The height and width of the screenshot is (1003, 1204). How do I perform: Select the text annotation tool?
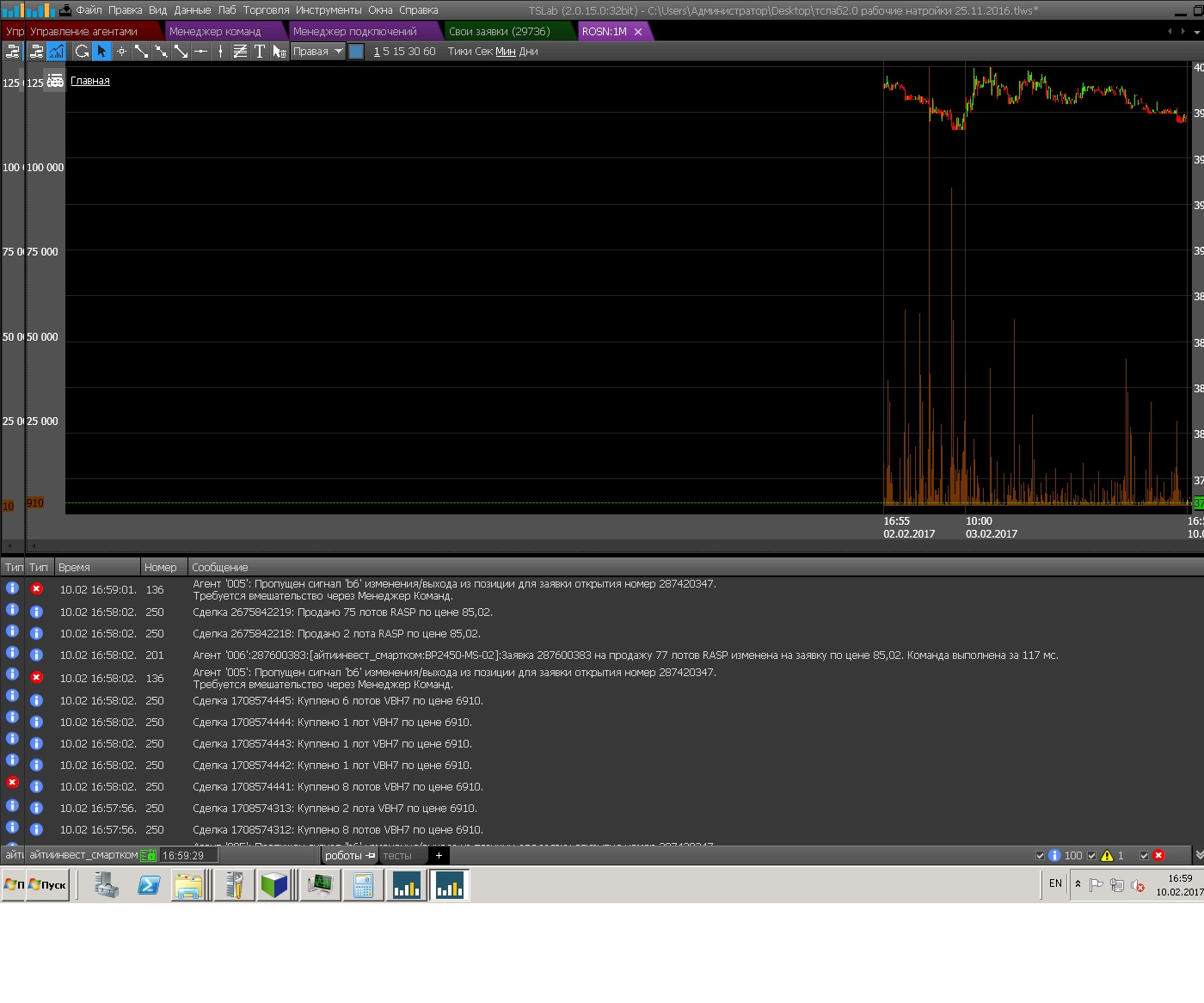tap(260, 52)
